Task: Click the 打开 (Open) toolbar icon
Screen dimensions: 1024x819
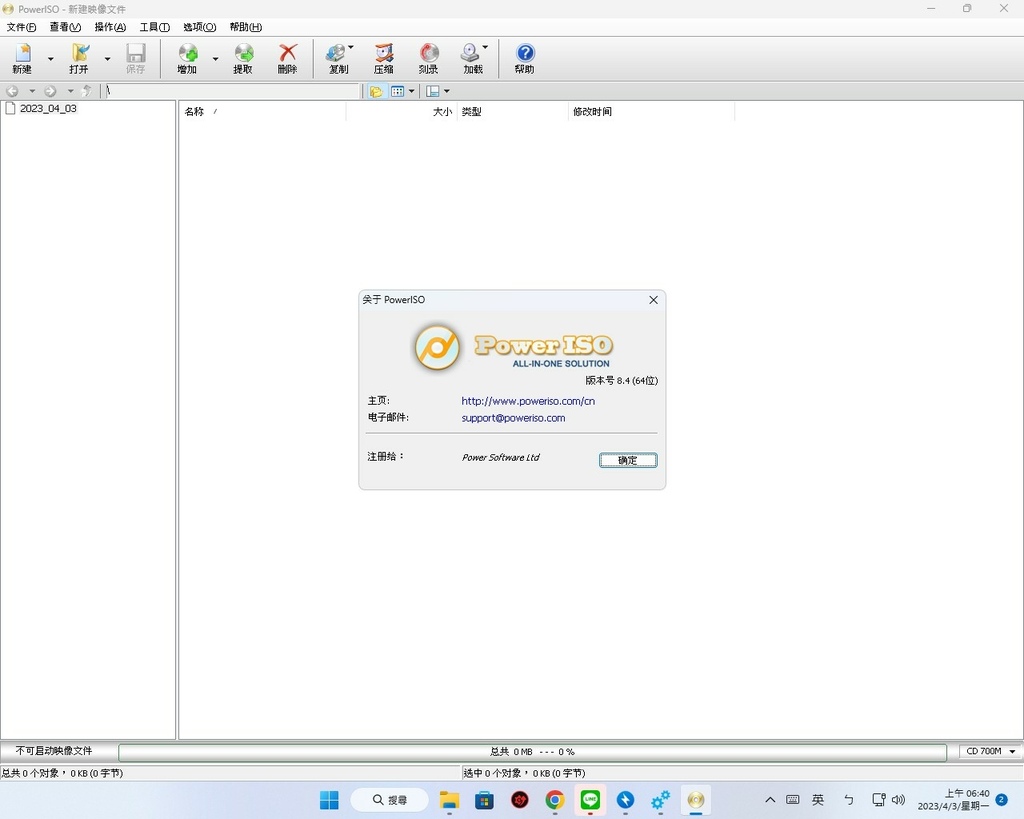Action: [x=79, y=58]
